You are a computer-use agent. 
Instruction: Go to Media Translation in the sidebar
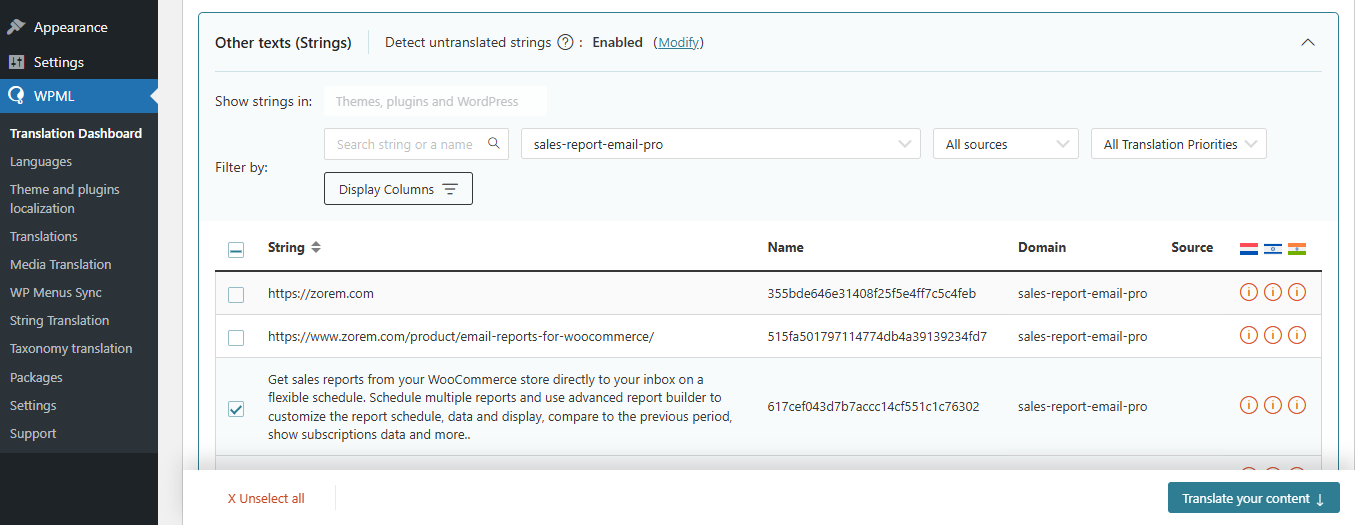coord(60,264)
